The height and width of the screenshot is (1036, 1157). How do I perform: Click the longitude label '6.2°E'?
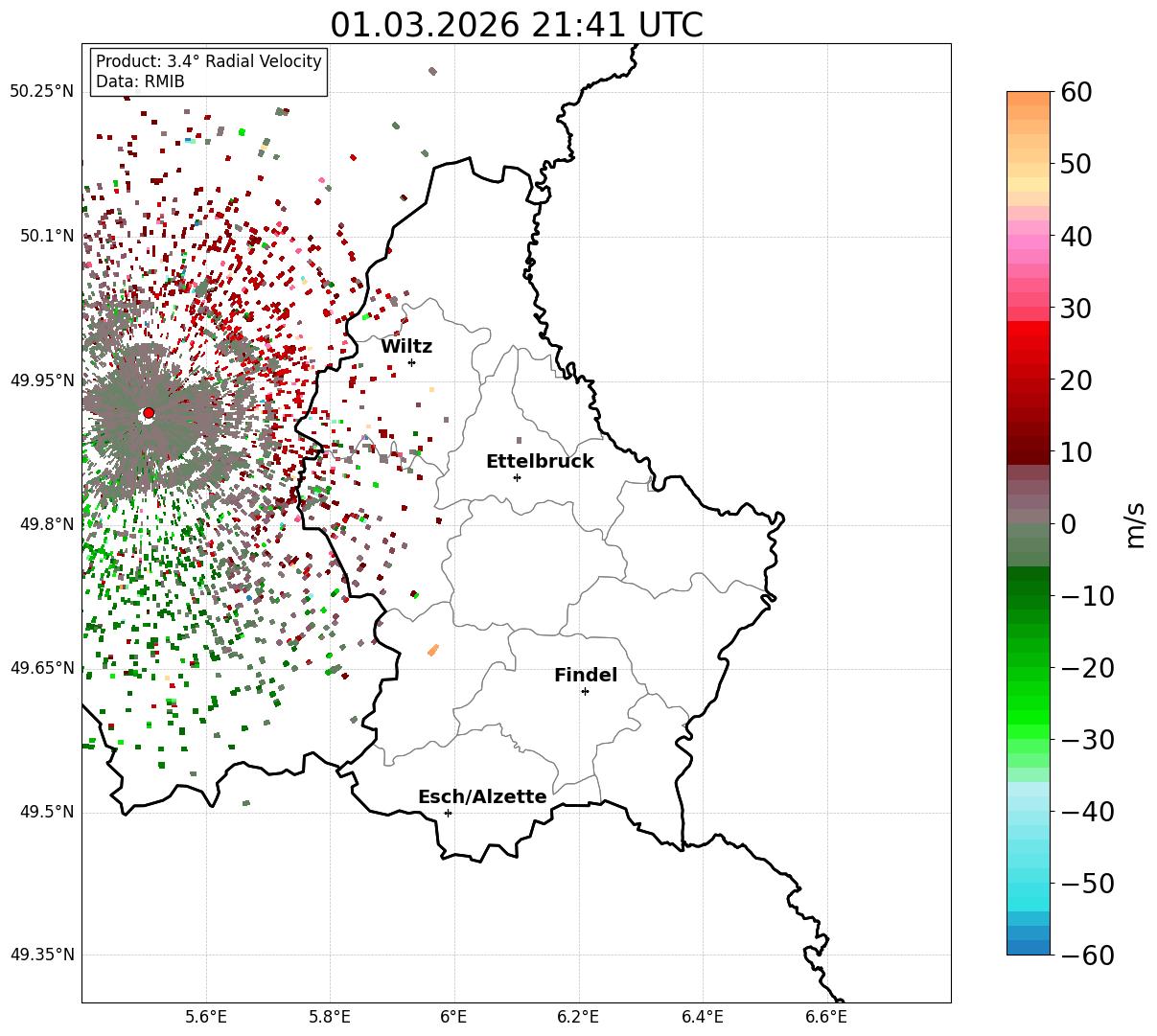[579, 1017]
